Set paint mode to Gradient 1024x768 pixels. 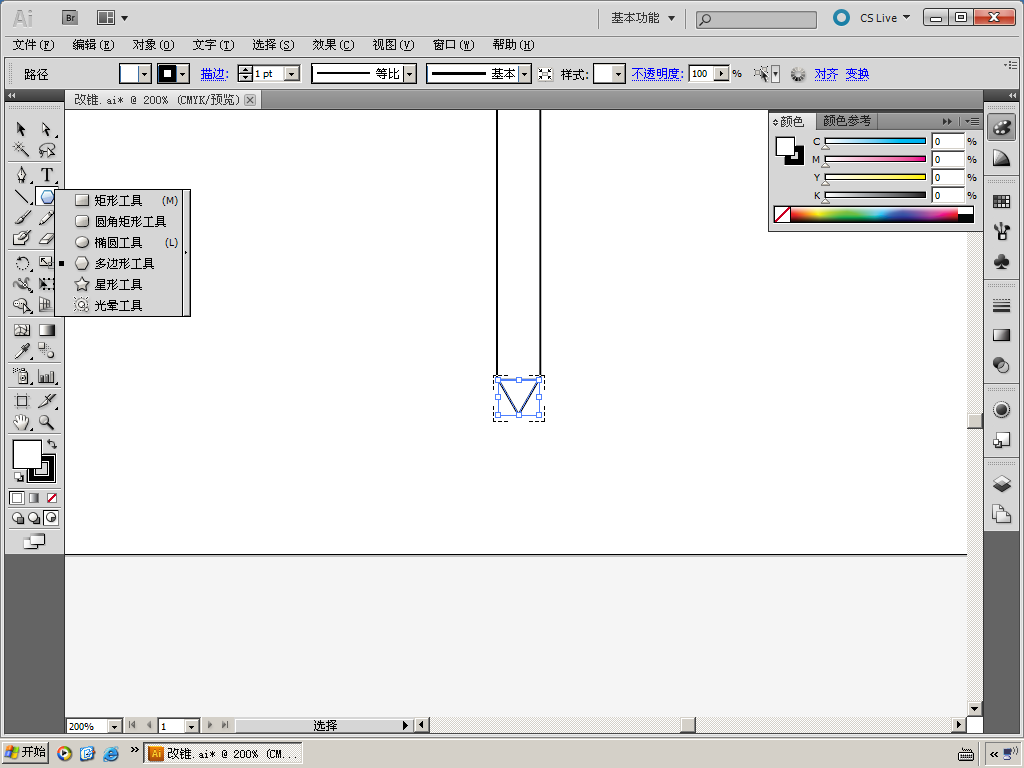click(x=34, y=498)
